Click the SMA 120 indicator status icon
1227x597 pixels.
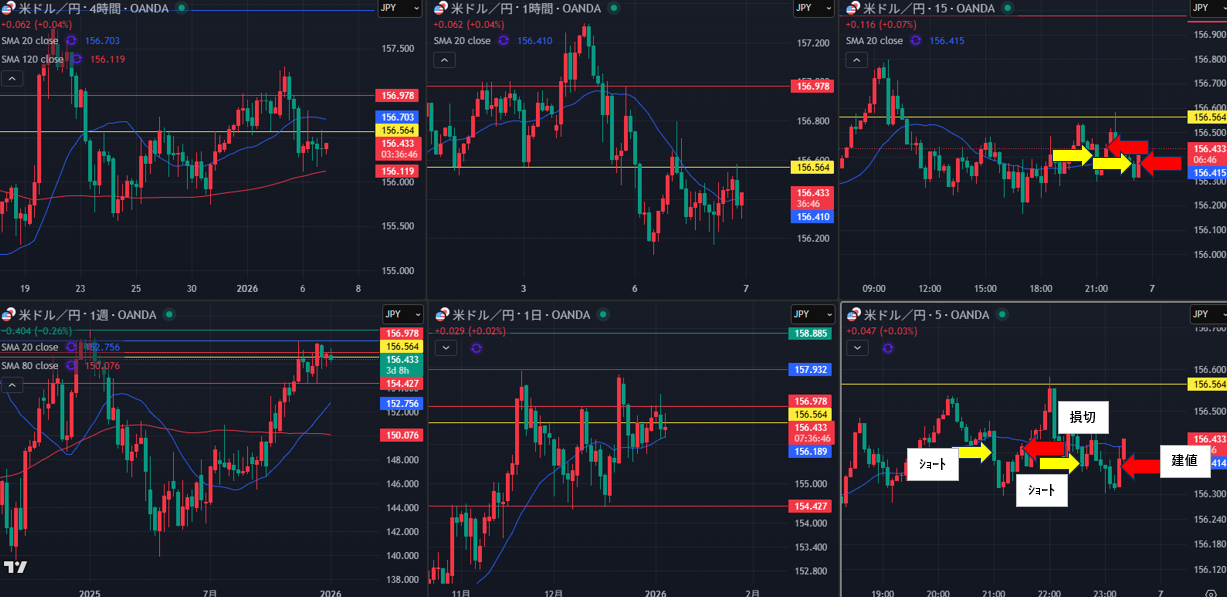point(75,59)
